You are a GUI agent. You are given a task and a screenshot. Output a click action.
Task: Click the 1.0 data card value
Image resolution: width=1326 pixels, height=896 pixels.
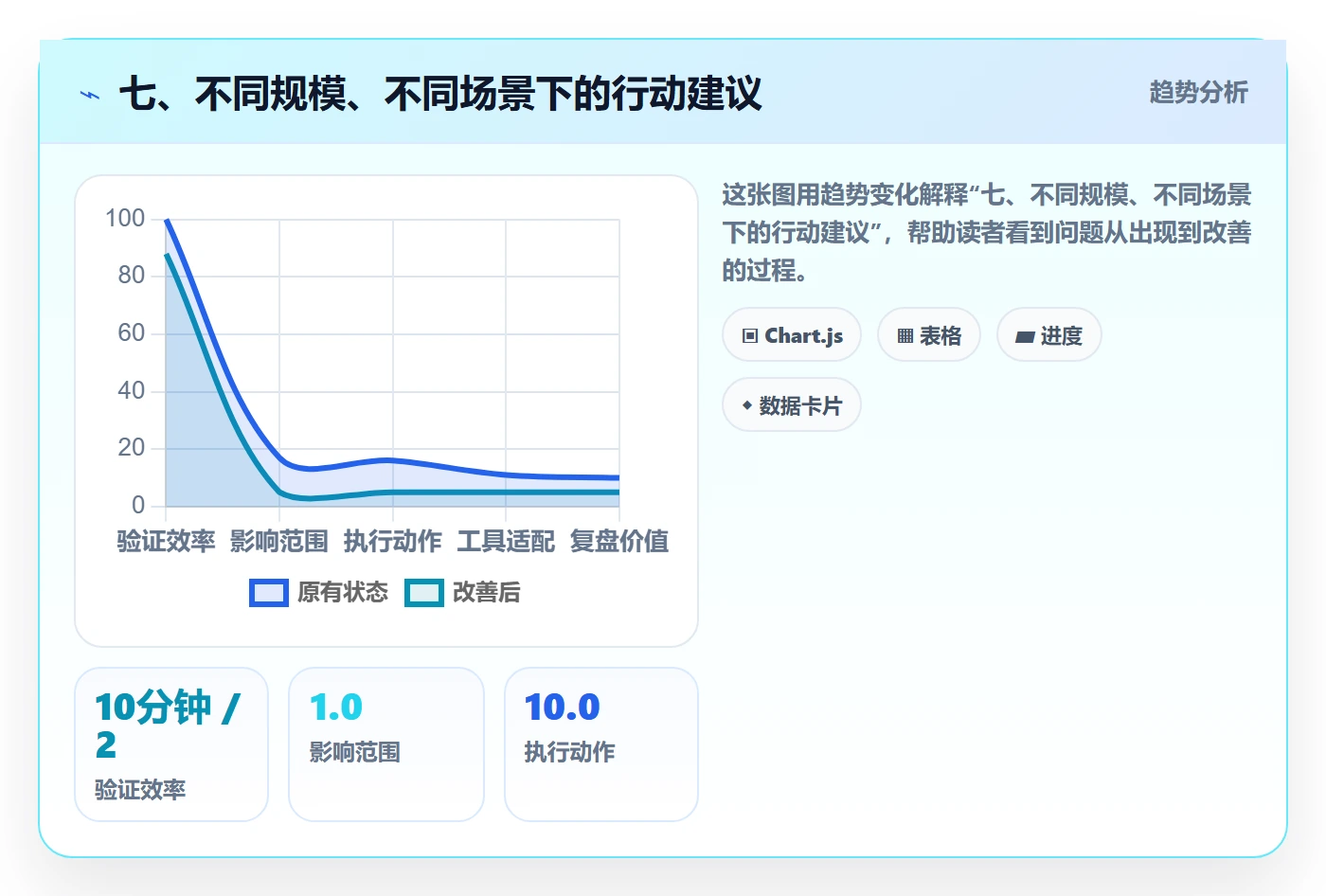336,708
